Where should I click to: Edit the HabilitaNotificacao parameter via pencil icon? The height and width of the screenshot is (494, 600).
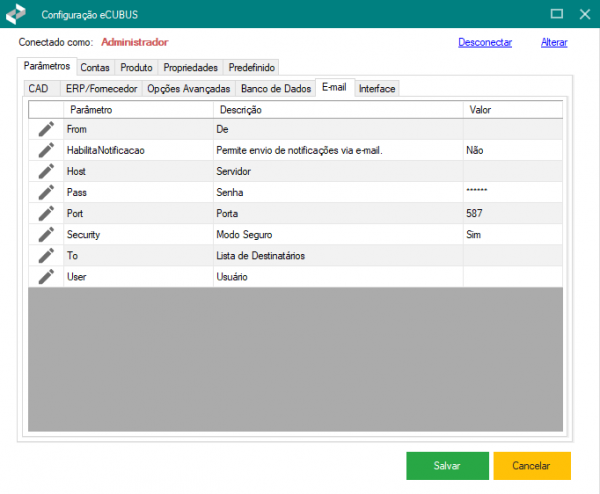point(46,150)
